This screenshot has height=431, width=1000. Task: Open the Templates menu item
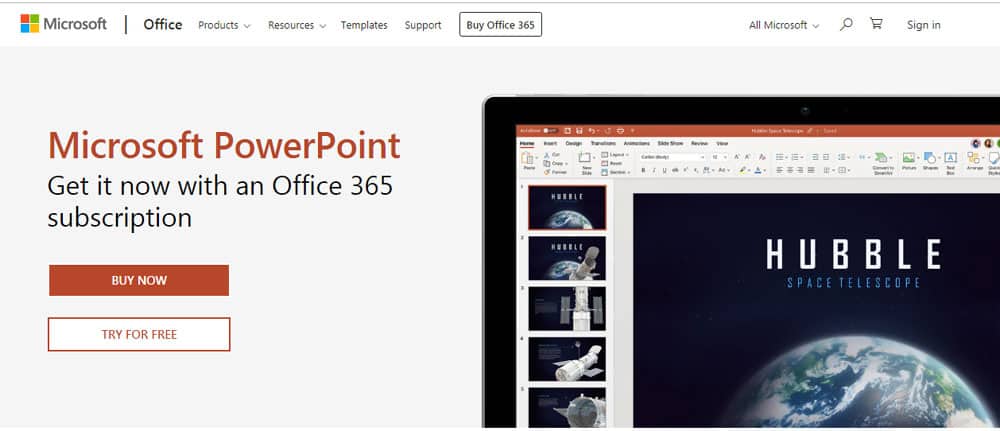364,25
